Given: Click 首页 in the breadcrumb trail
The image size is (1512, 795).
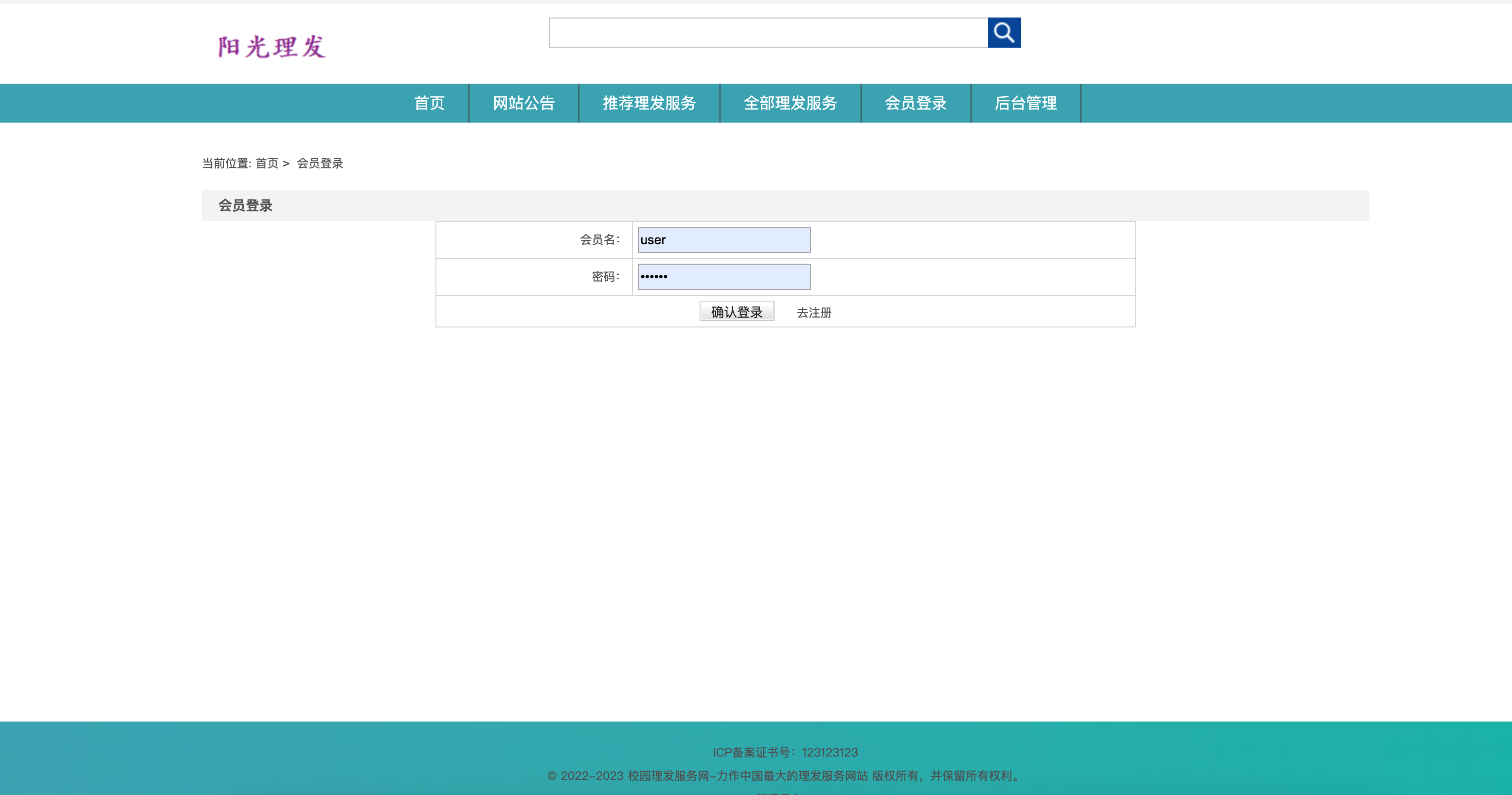Looking at the screenshot, I should coord(268,164).
